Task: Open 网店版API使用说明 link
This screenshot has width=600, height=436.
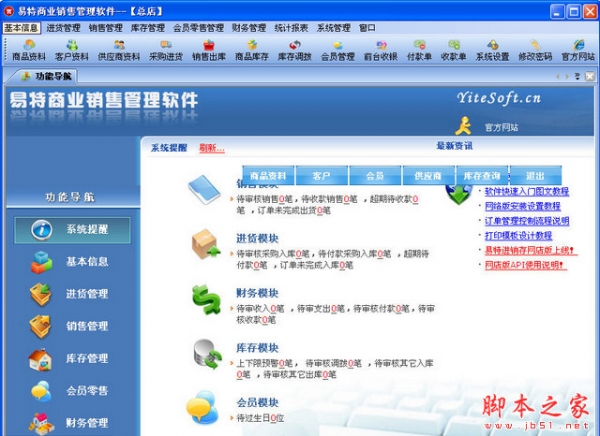Action: click(524, 265)
